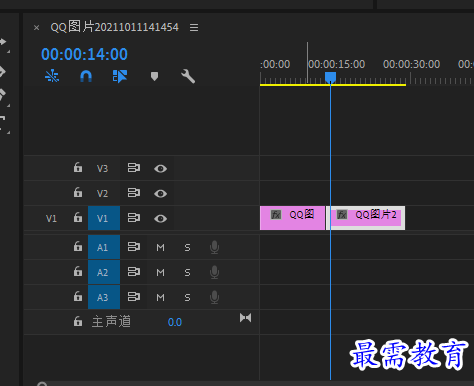474x386 pixels.
Task: Open the sequence panel hamburger menu
Action: (194, 27)
